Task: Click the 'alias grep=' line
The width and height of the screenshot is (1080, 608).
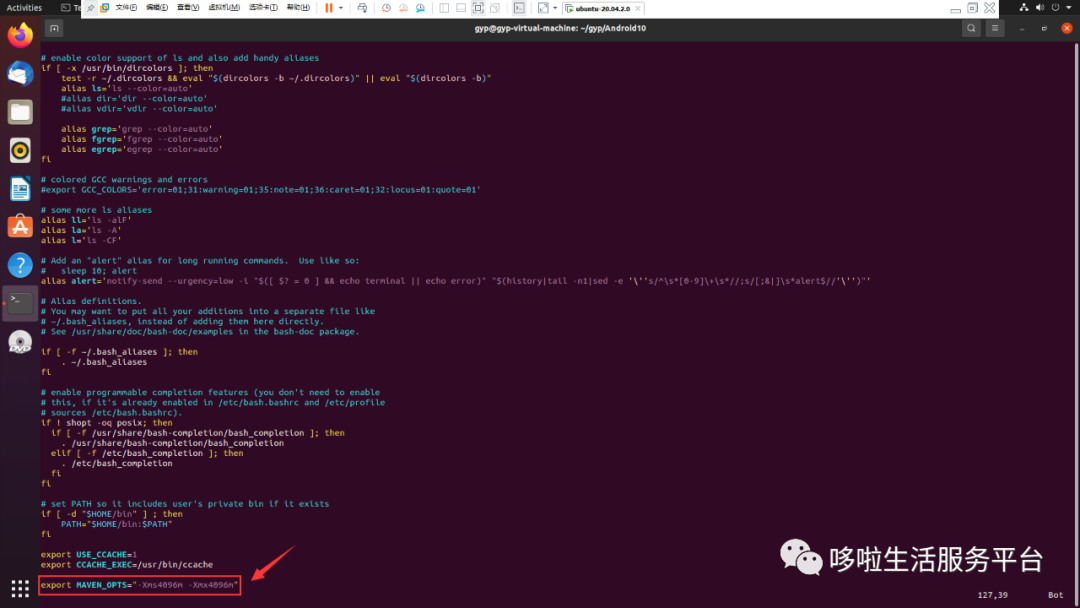Action: (x=136, y=129)
